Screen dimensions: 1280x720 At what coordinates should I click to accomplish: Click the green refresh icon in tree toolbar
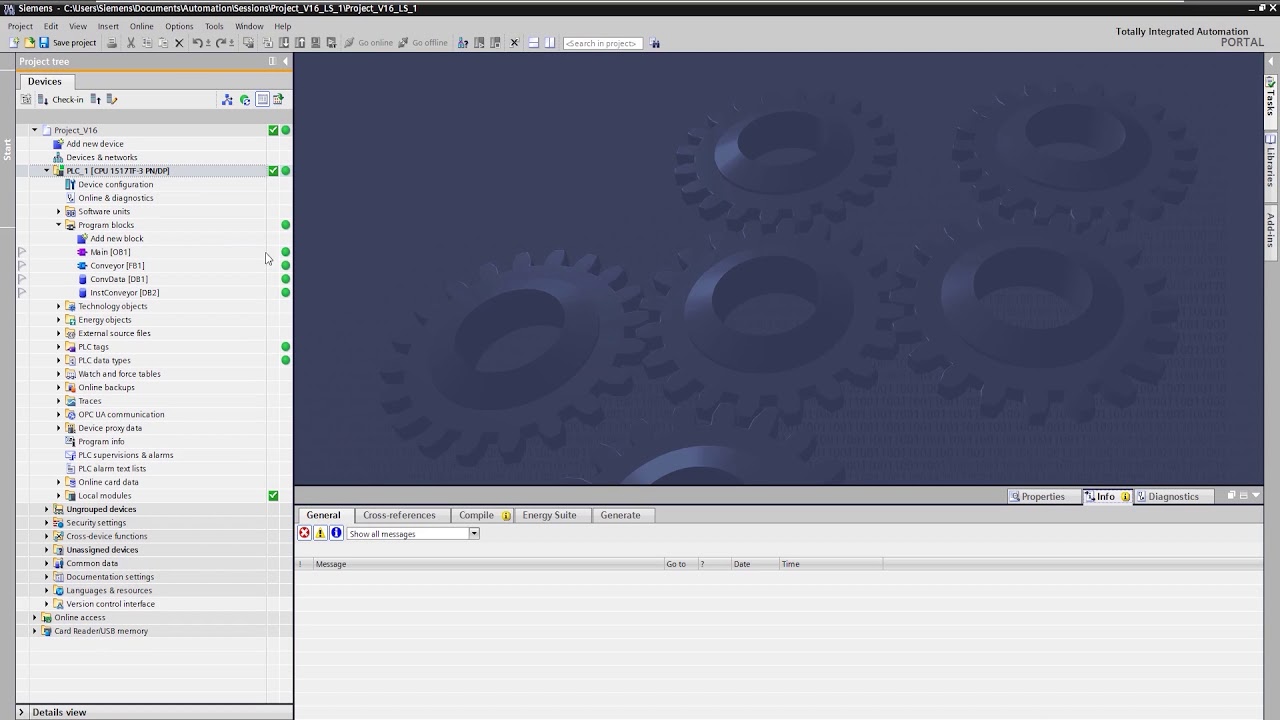pos(244,99)
